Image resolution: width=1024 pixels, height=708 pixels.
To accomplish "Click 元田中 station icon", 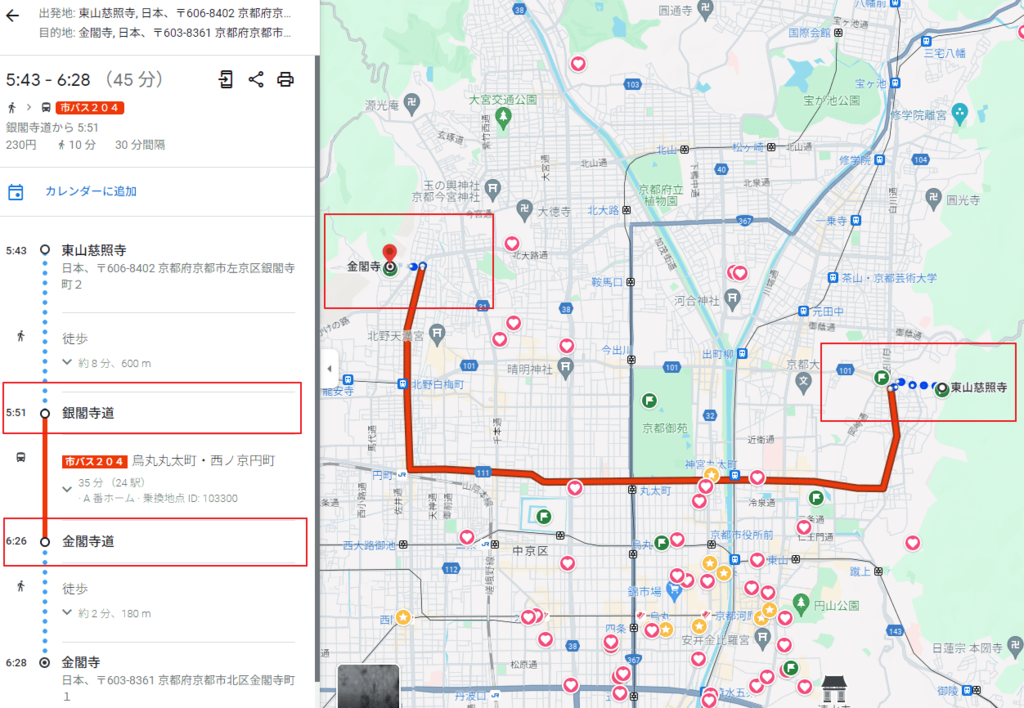I will 804,312.
